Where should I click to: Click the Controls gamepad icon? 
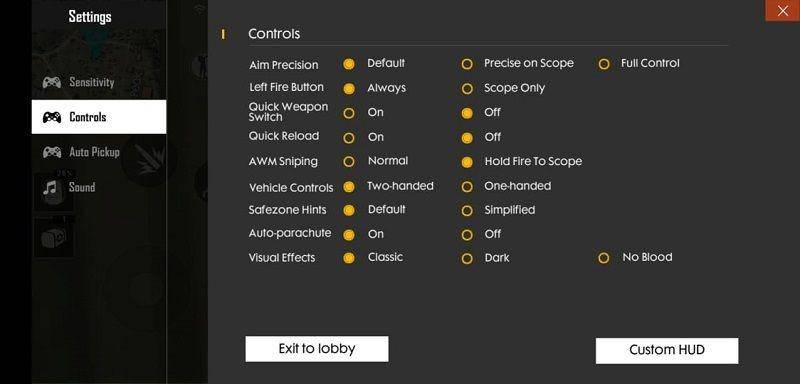[52, 117]
